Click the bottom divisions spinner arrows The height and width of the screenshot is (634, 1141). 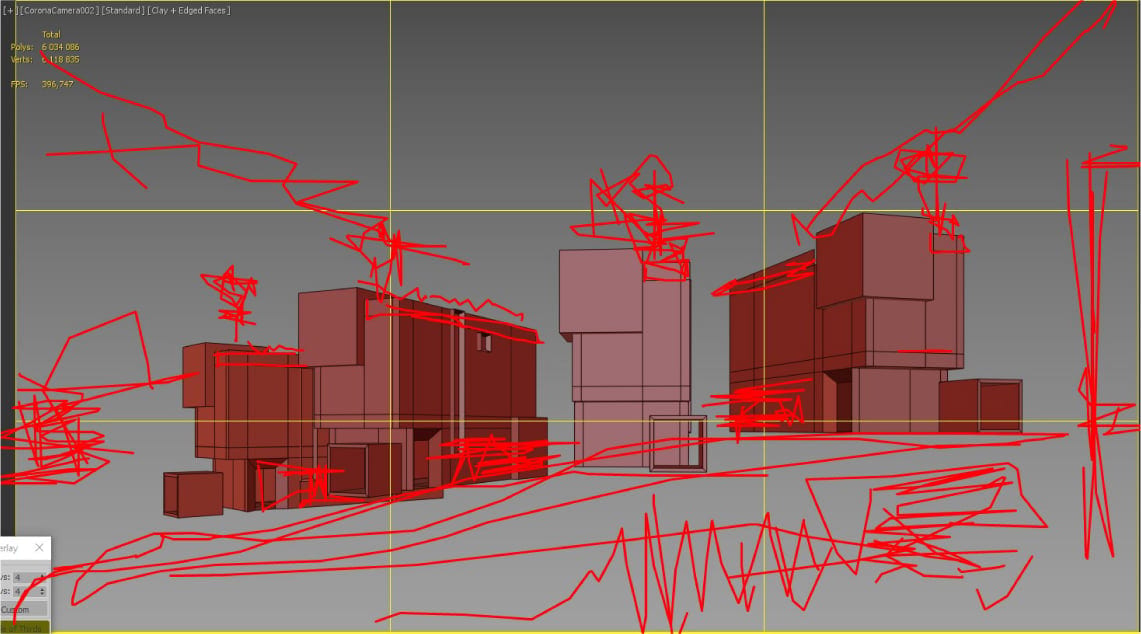click(x=42, y=591)
